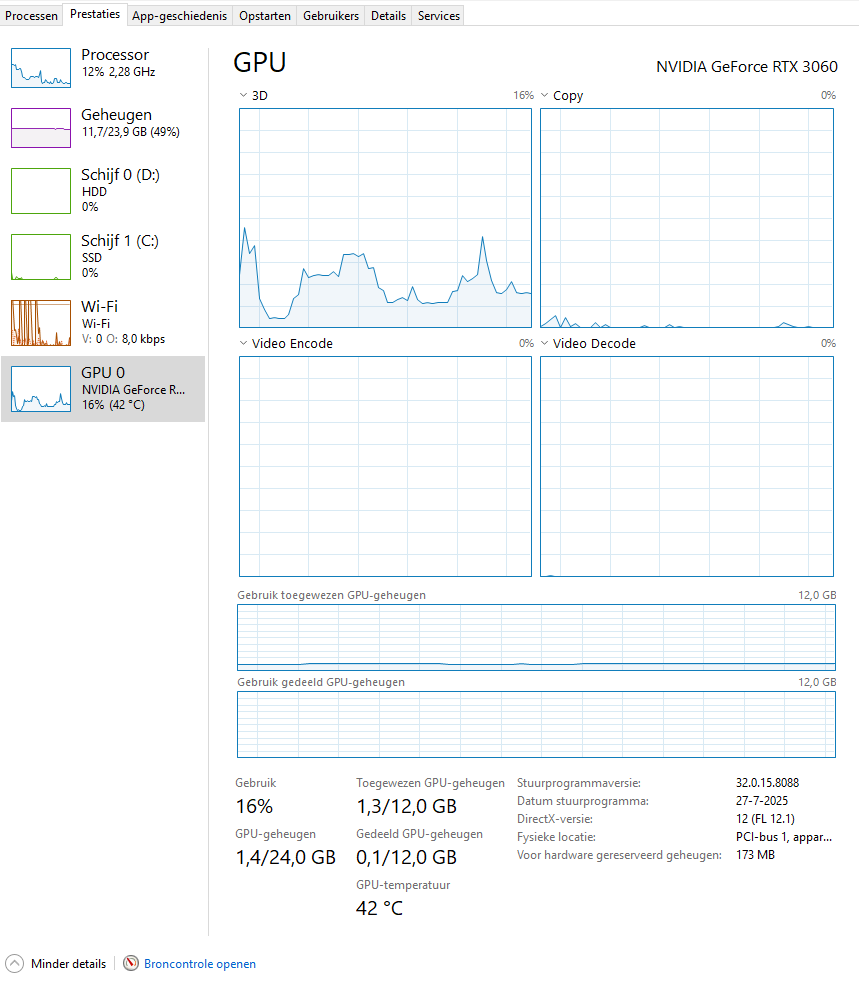Open the App-geschiedenis tab
Viewport: 859px width, 982px height.
(x=180, y=16)
